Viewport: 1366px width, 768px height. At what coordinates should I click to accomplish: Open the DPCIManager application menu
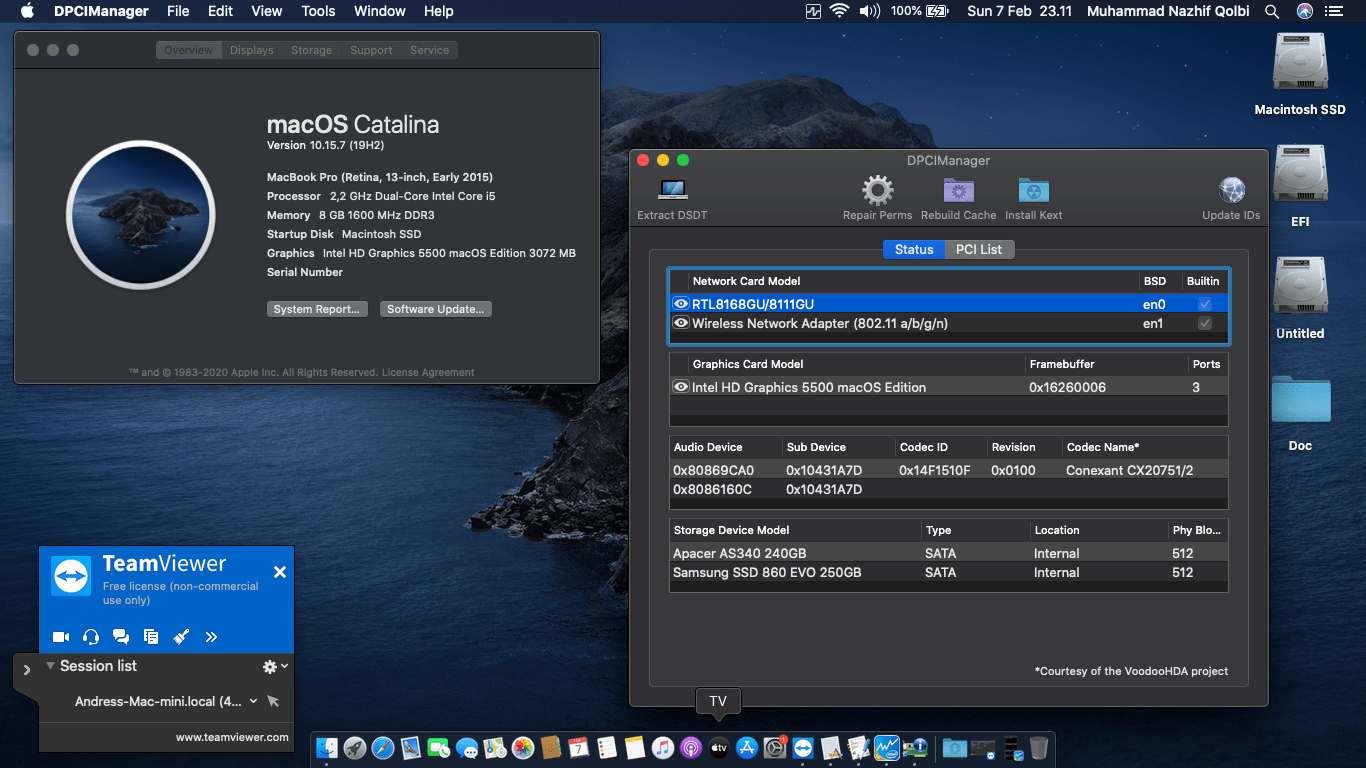(x=101, y=11)
